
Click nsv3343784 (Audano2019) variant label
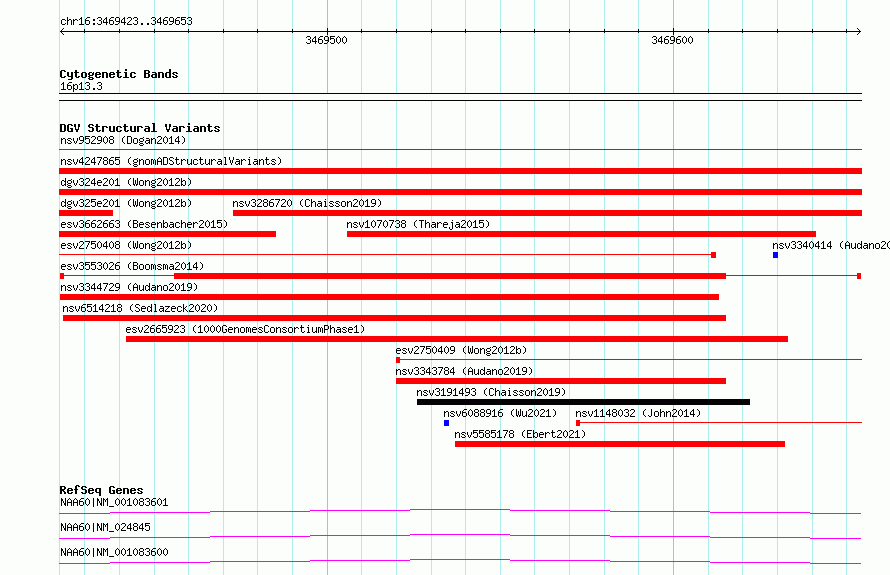pyautogui.click(x=464, y=371)
